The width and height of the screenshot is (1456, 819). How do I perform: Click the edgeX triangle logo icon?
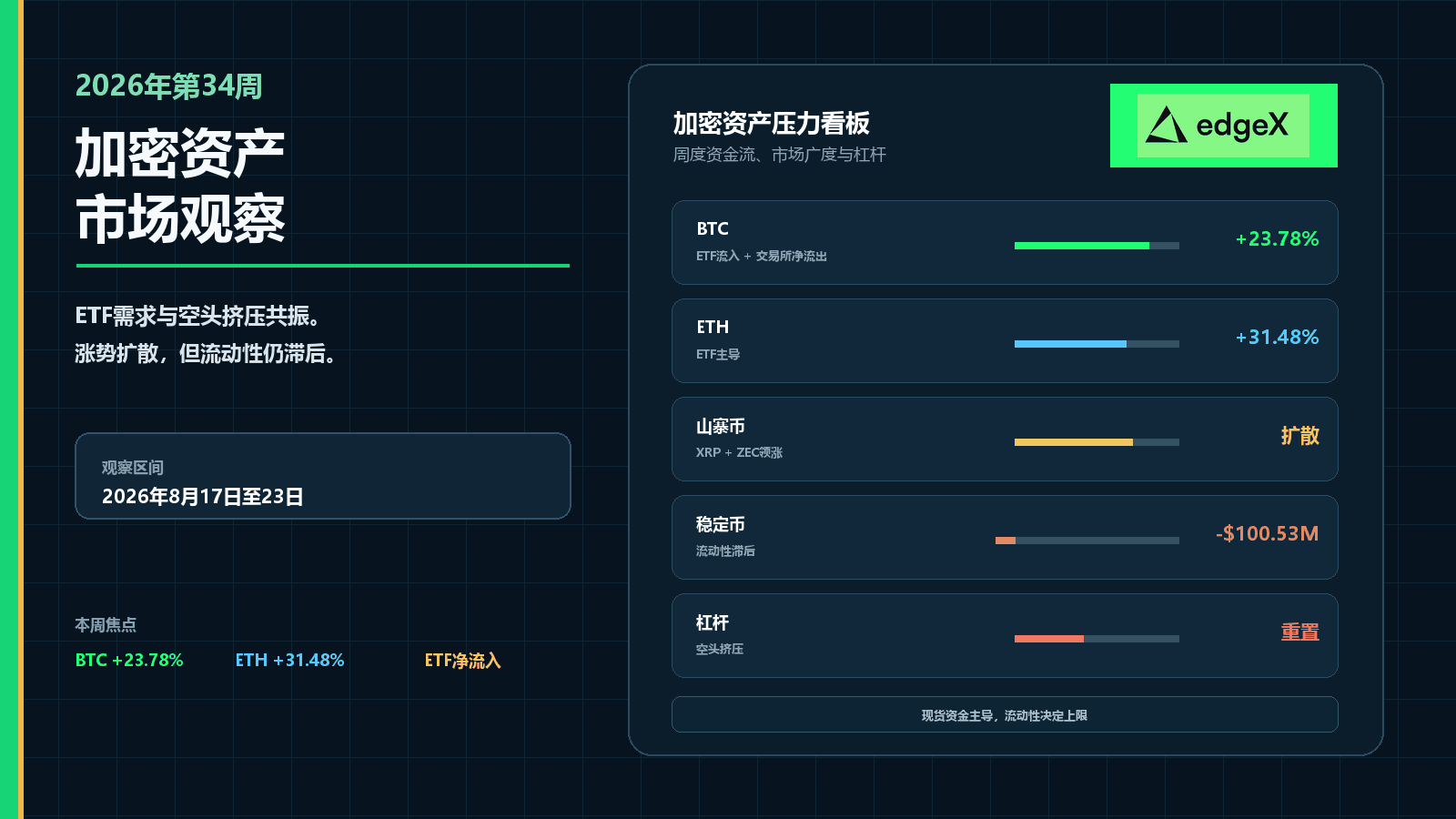(1167, 125)
